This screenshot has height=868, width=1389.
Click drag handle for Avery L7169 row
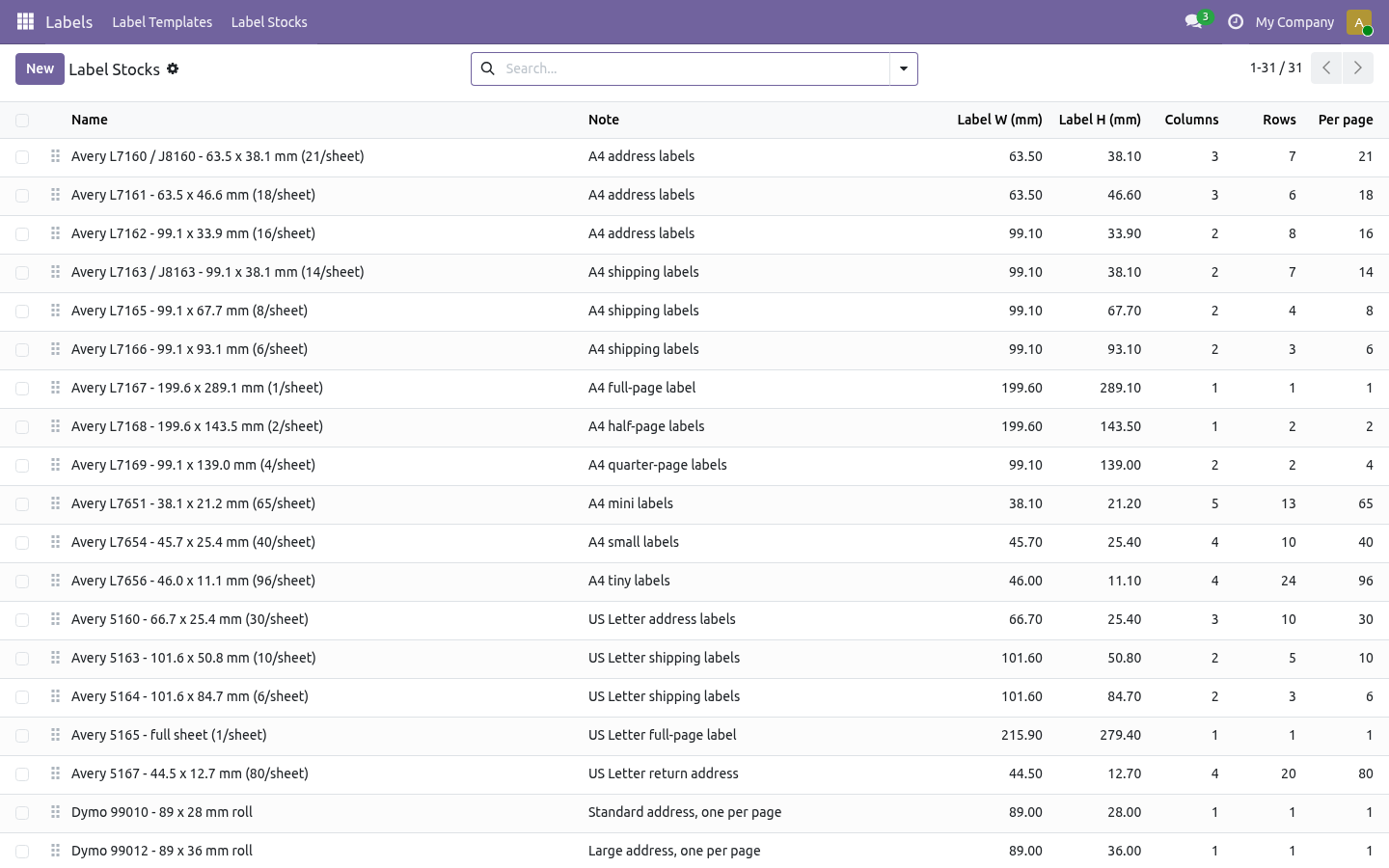click(55, 465)
